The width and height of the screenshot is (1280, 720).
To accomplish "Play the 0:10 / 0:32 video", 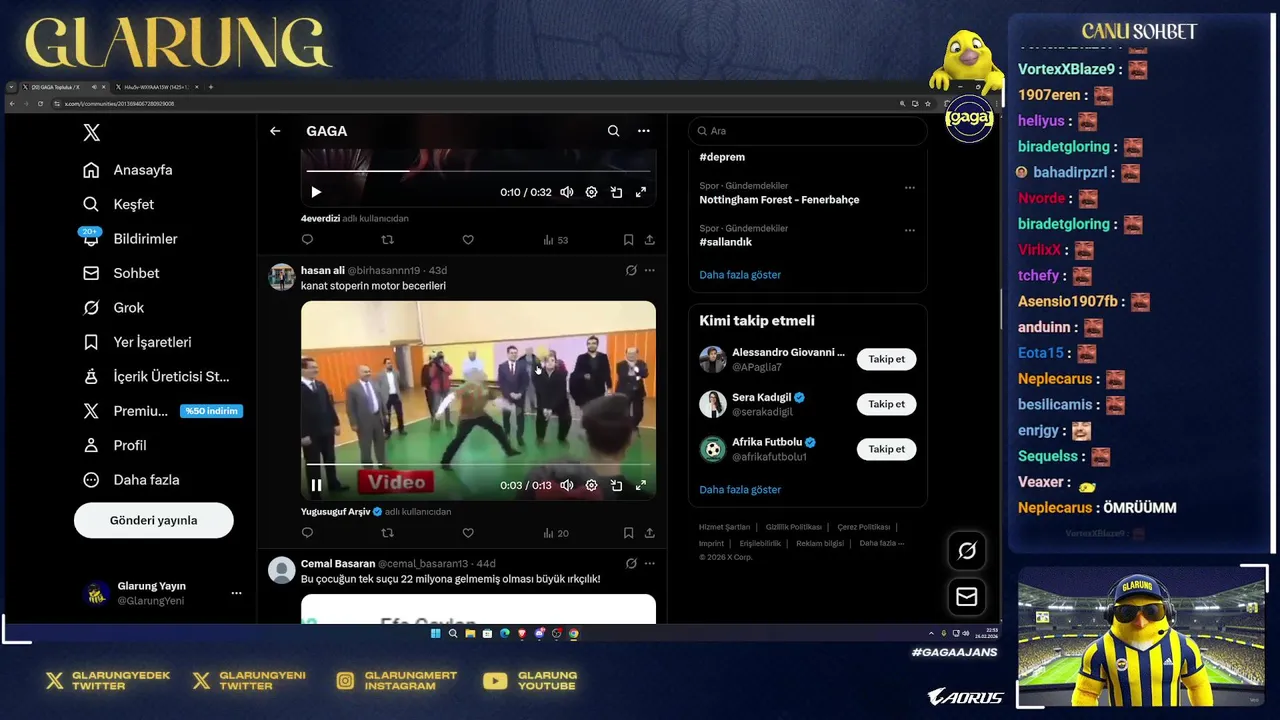I will point(316,192).
